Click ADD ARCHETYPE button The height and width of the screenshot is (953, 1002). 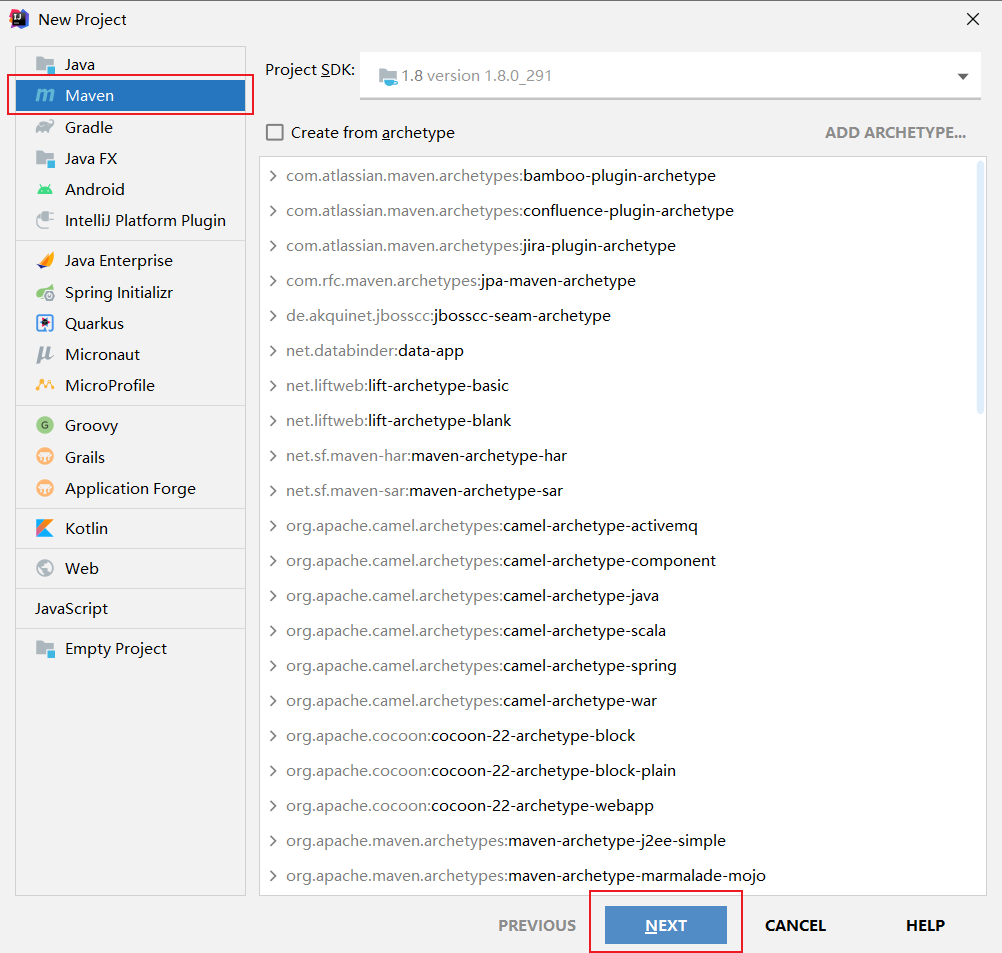tap(895, 132)
